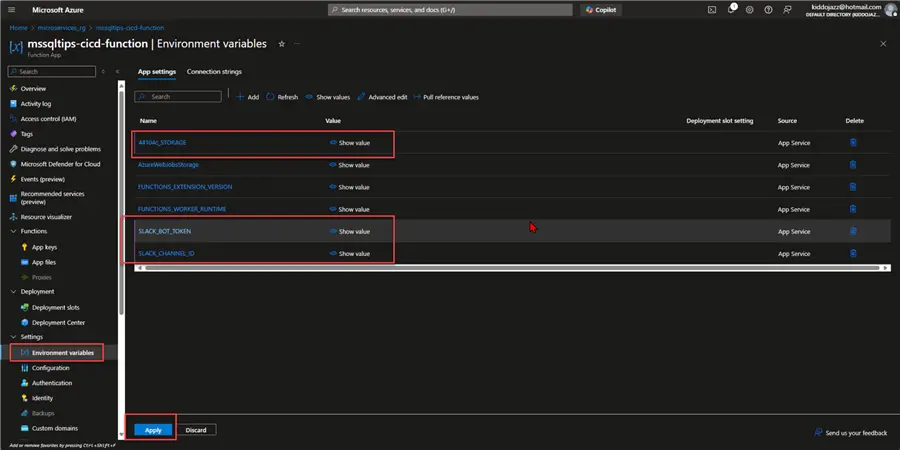
Task: Open Tags in the sidebar
Action: point(26,134)
